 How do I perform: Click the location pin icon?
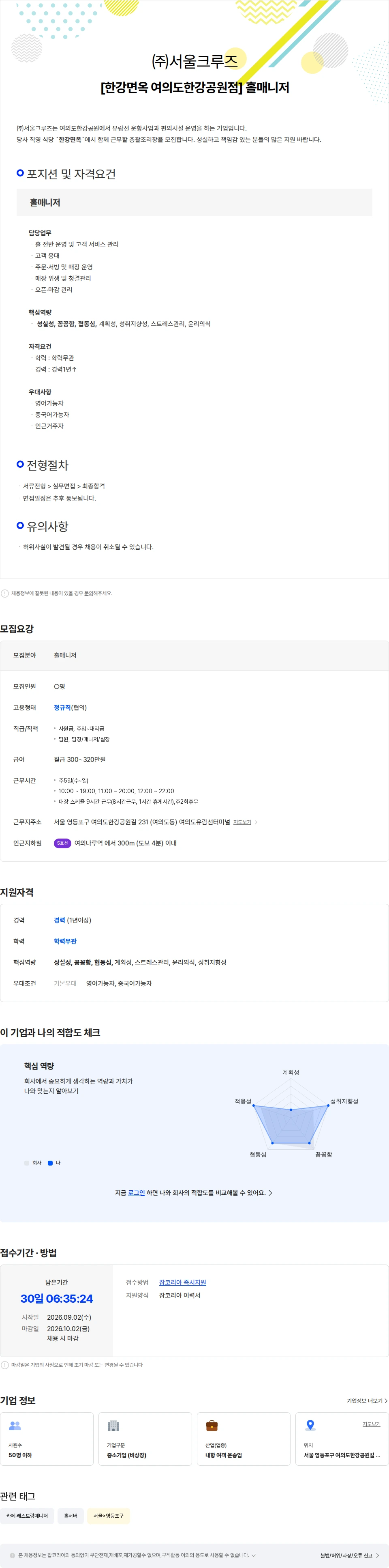point(310,1426)
